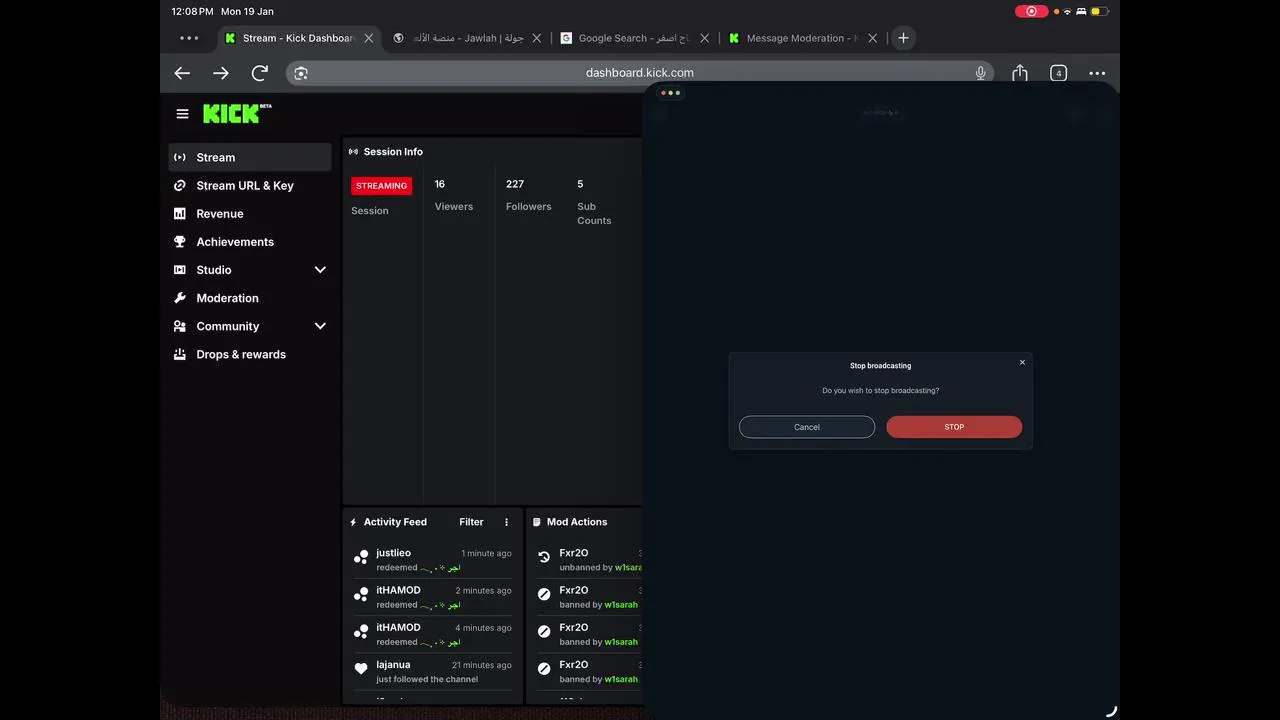
Task: Click the Mod Actions panel icon
Action: [536, 522]
